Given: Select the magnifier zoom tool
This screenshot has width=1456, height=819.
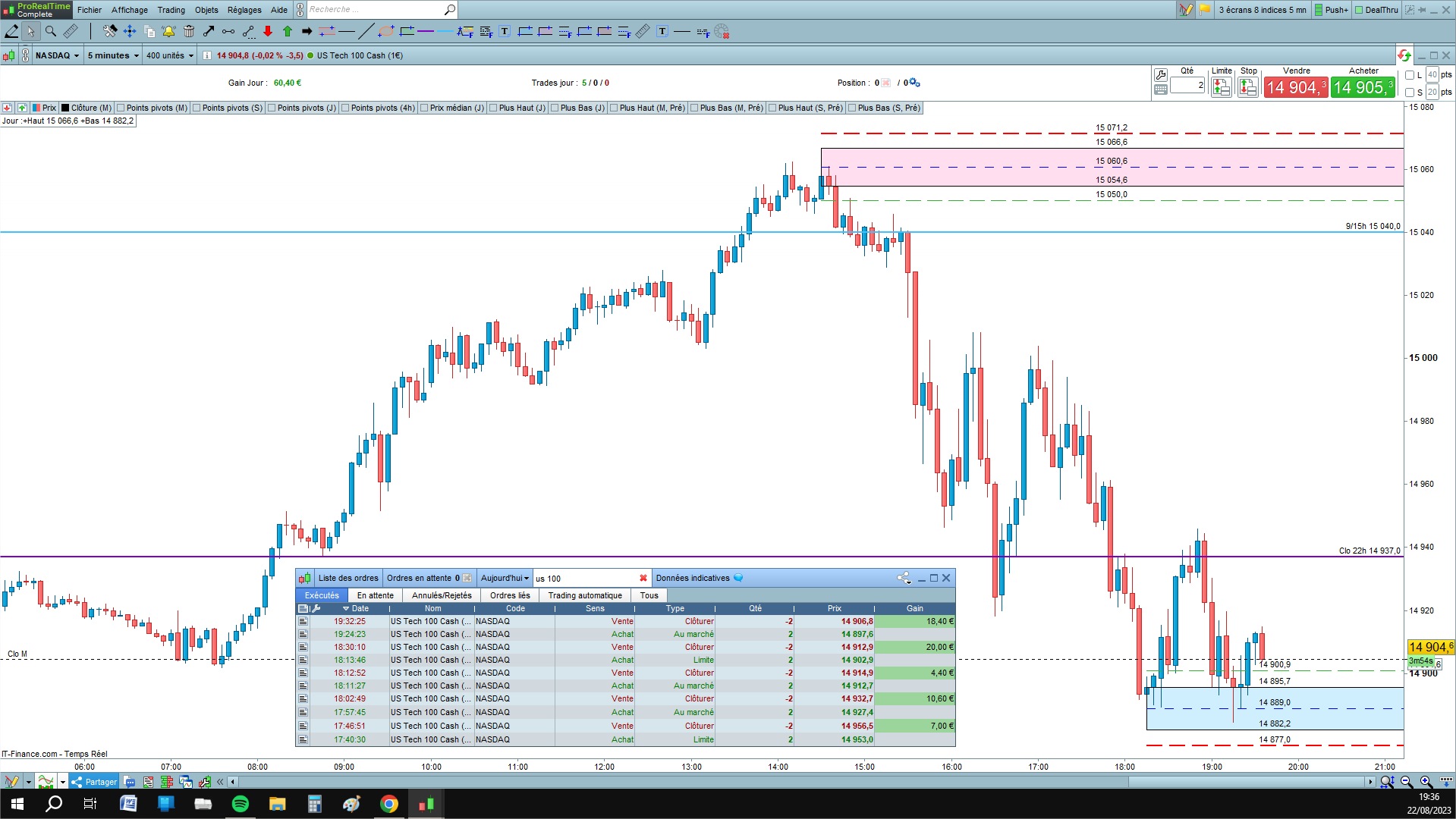Looking at the screenshot, I should pos(51,31).
